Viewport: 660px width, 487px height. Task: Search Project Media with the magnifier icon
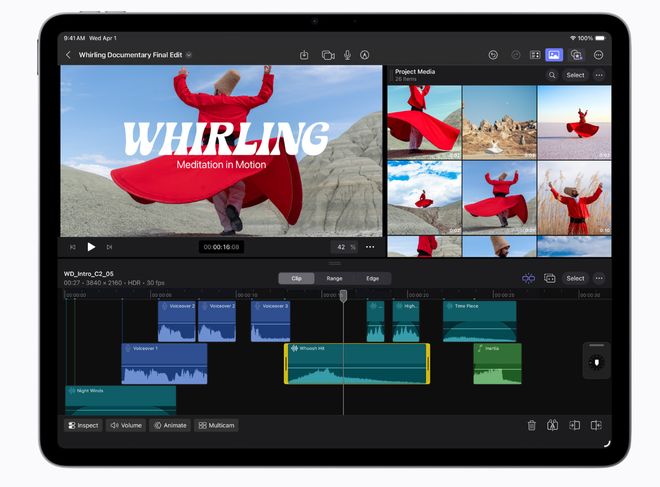tap(551, 75)
